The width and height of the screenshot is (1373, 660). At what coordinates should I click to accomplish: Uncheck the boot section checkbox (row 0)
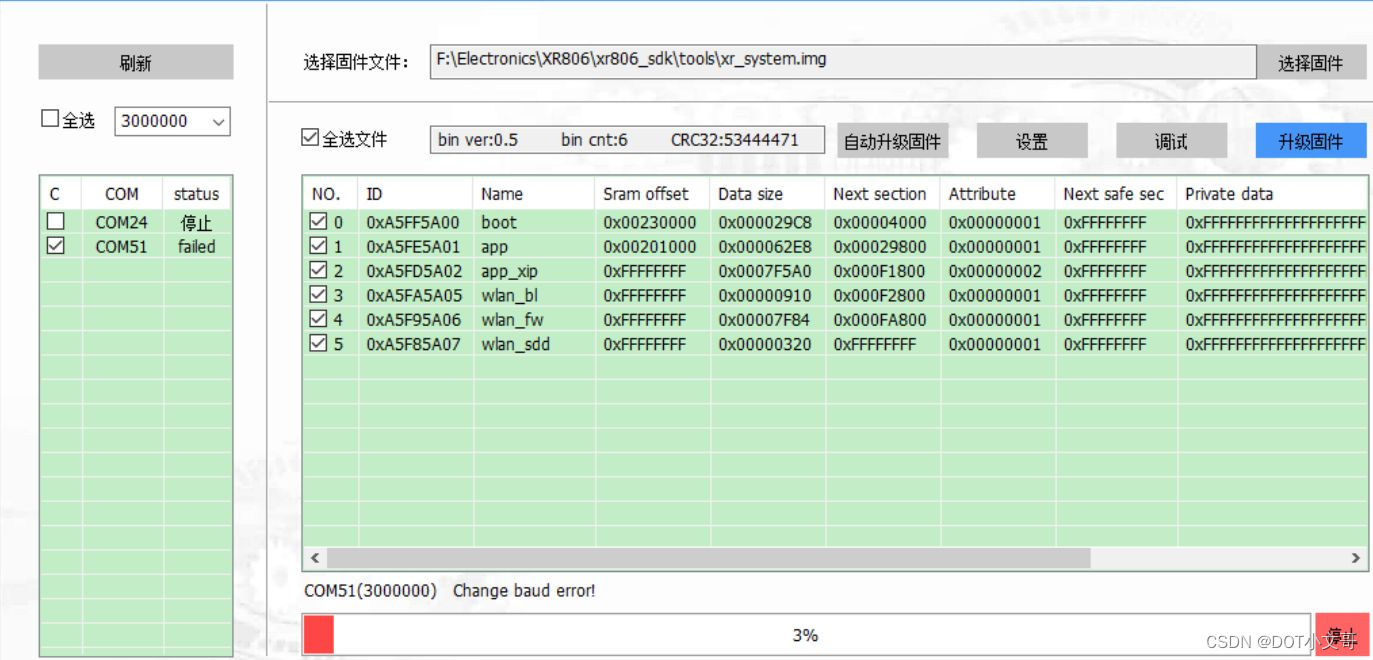[x=318, y=221]
